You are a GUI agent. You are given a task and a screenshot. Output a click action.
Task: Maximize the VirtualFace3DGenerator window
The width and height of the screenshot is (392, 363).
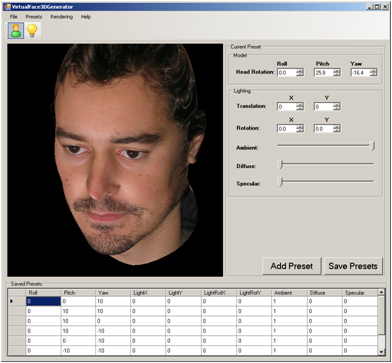click(x=376, y=7)
